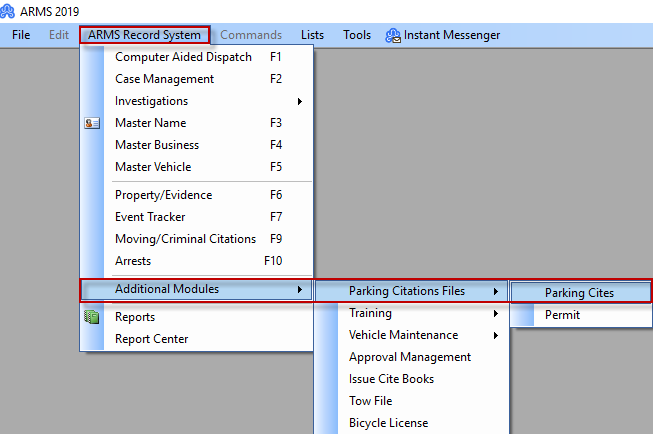Select Computer Aided Dispatch menu entry

pyautogui.click(x=197, y=57)
